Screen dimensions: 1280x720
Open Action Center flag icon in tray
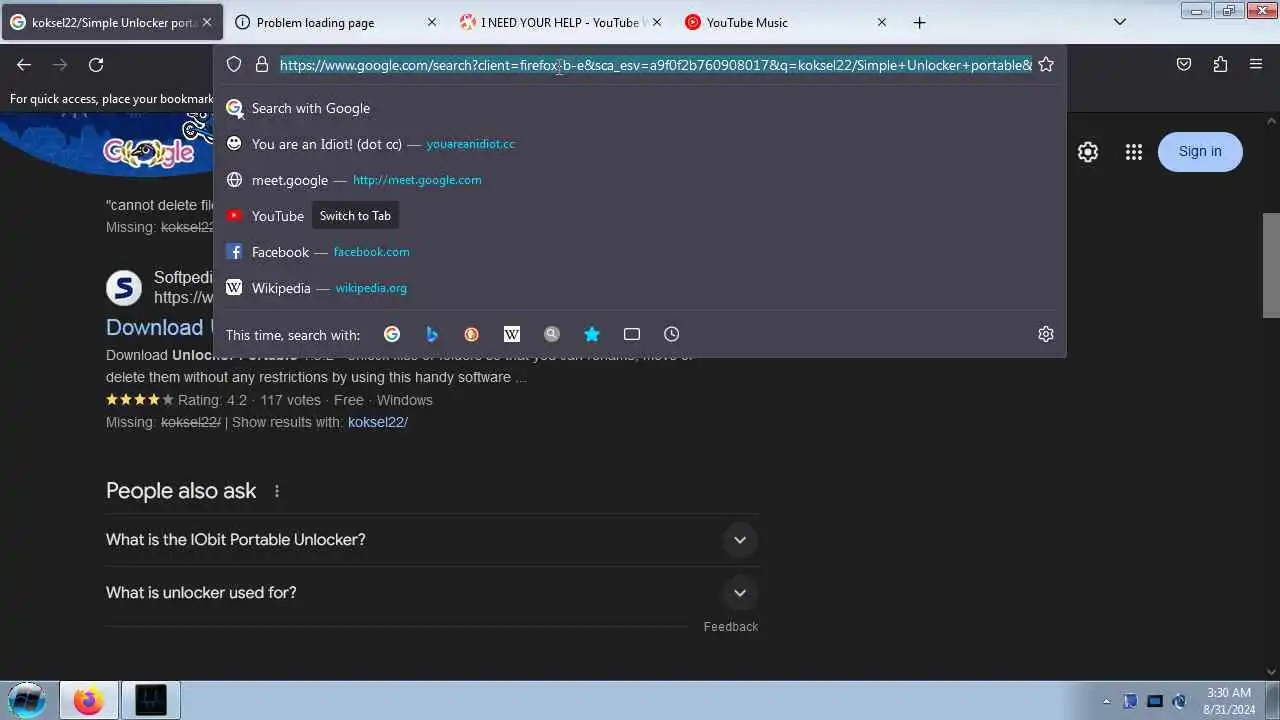1130,701
